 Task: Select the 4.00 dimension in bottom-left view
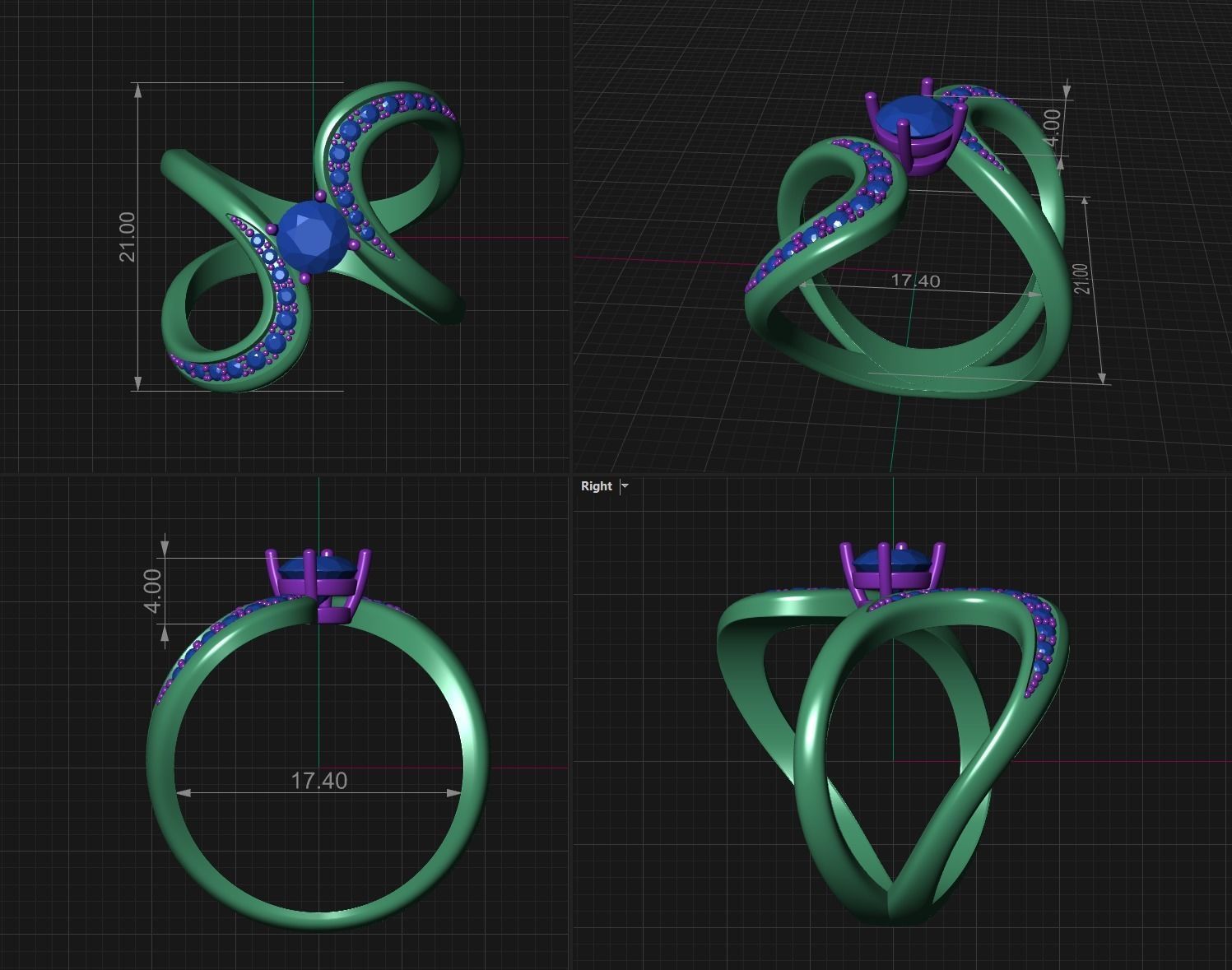pos(153,591)
